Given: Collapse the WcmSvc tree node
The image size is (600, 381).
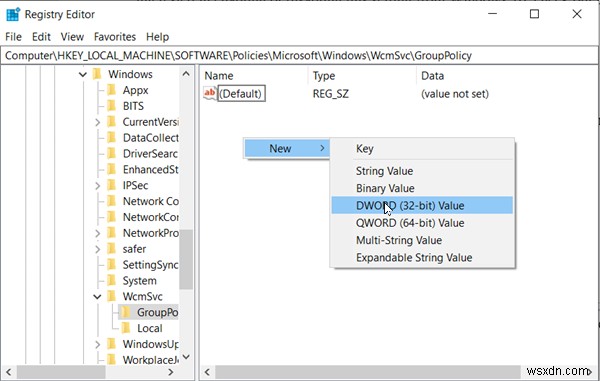Looking at the screenshot, I should point(97,296).
